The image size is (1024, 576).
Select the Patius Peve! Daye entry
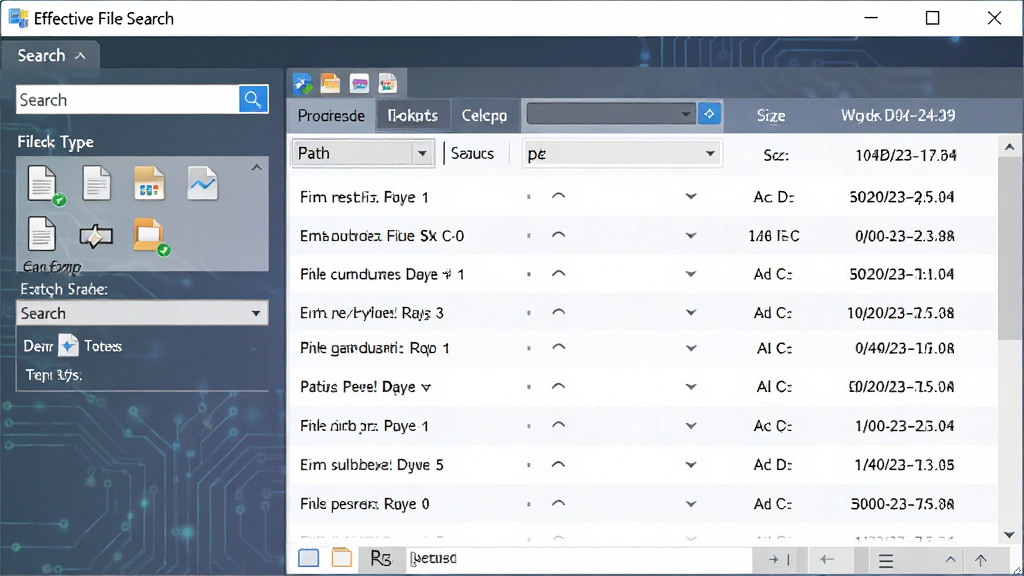coord(365,387)
